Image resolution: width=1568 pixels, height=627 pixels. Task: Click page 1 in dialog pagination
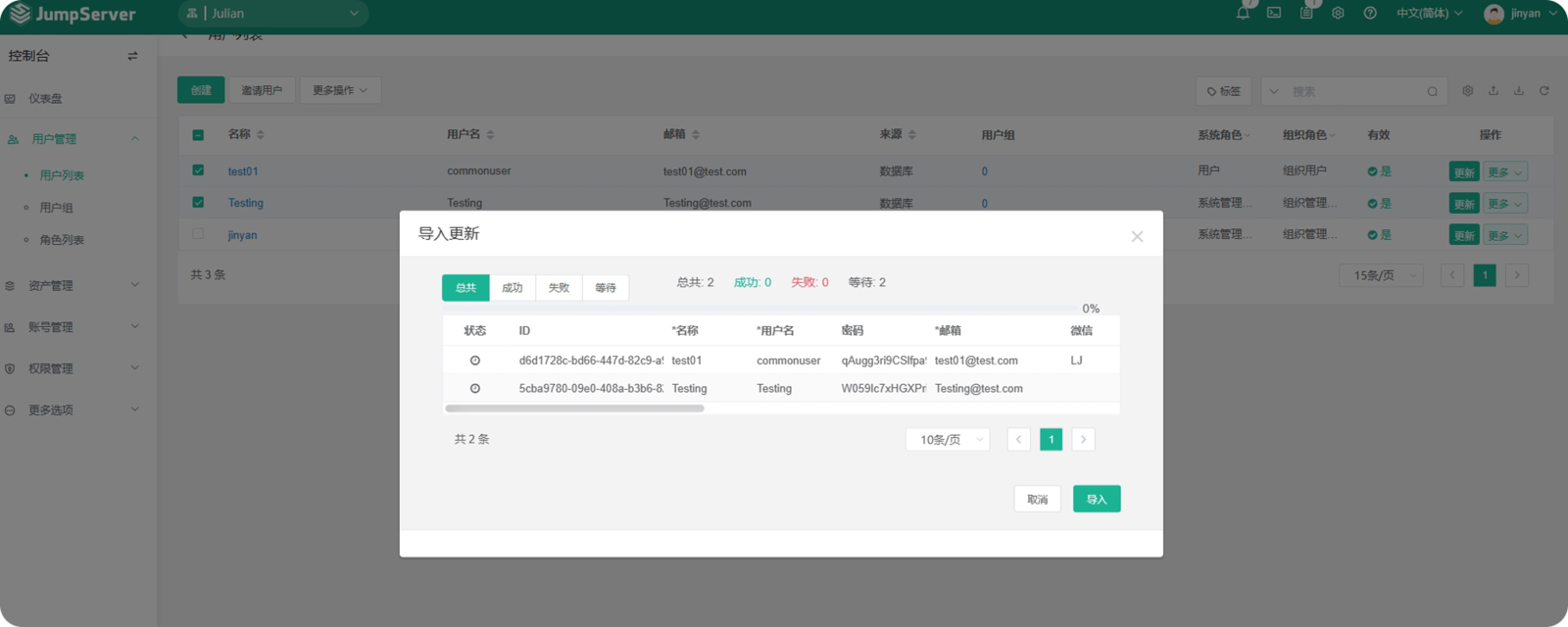coord(1052,440)
